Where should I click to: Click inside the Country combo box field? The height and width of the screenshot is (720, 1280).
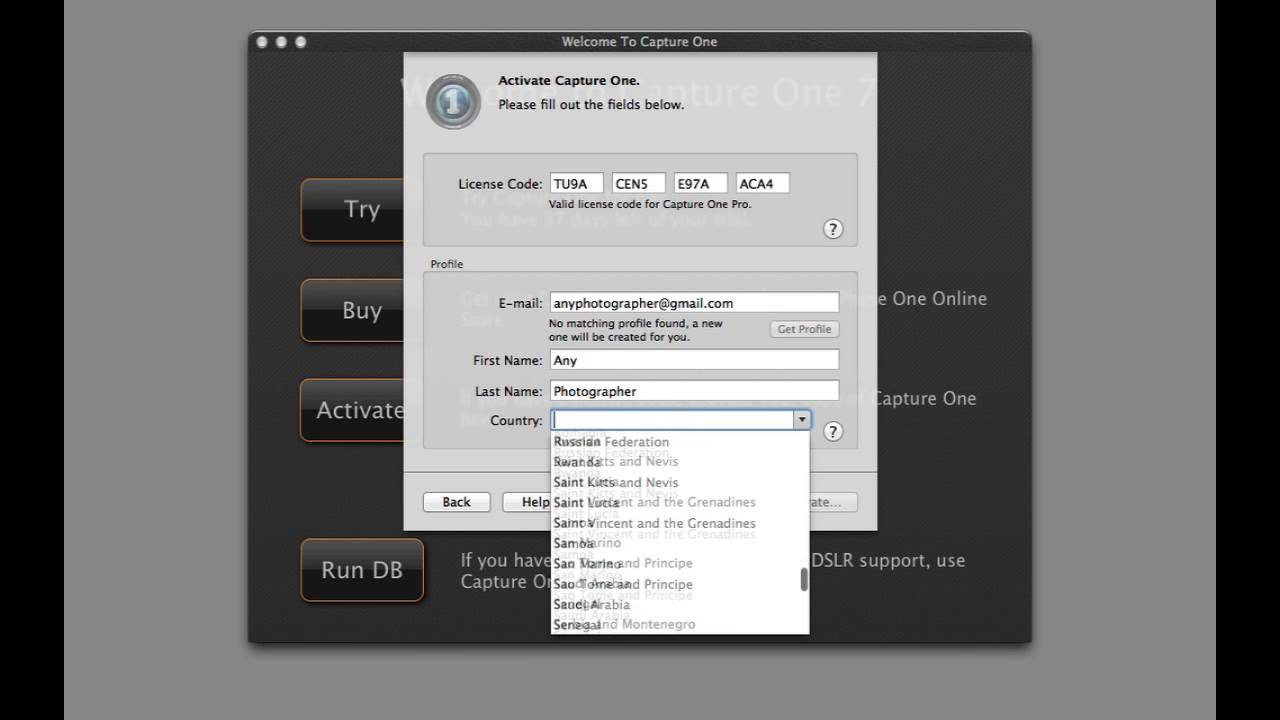point(672,421)
